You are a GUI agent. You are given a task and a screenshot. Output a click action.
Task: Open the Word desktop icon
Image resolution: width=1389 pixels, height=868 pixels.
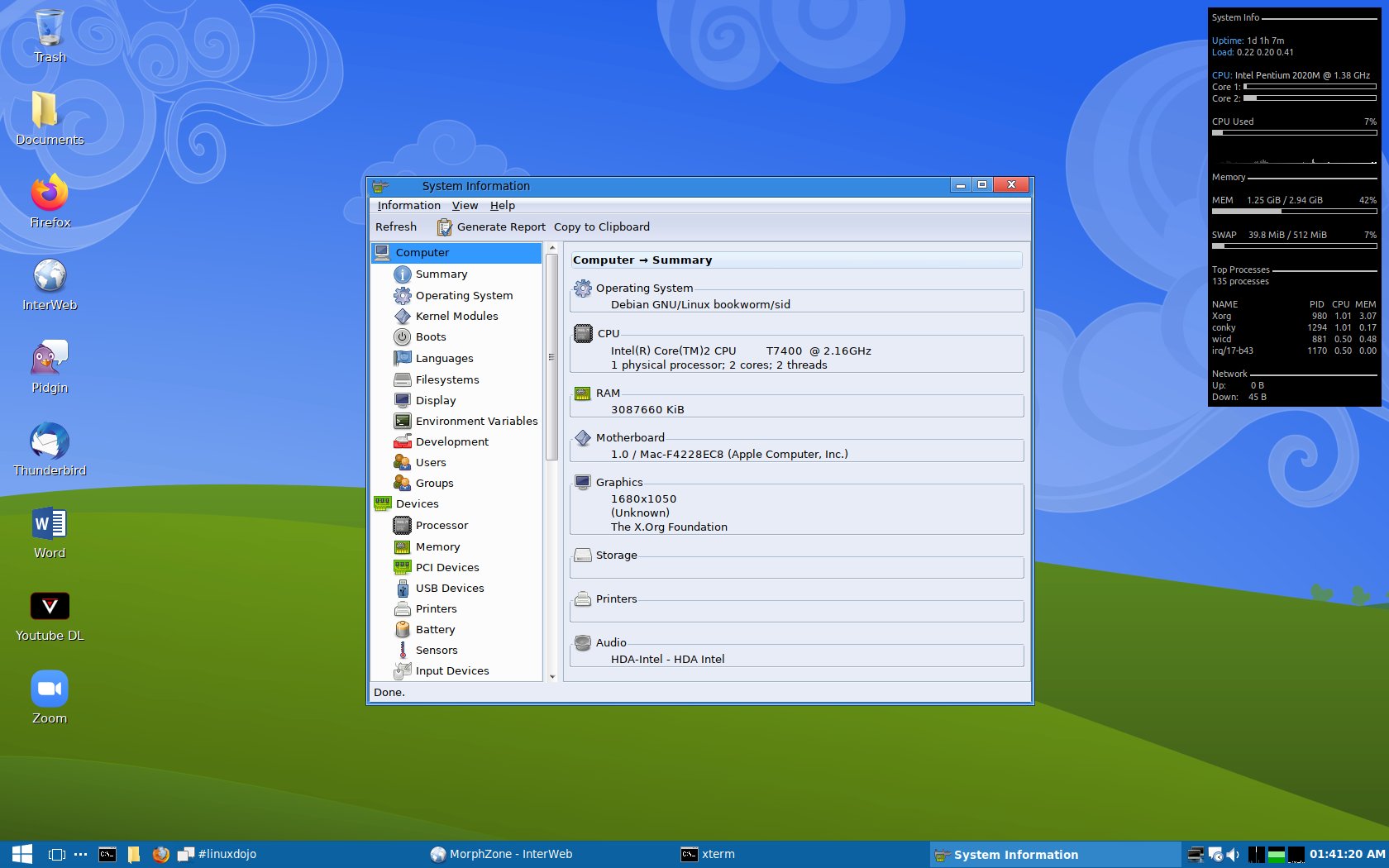click(x=50, y=532)
